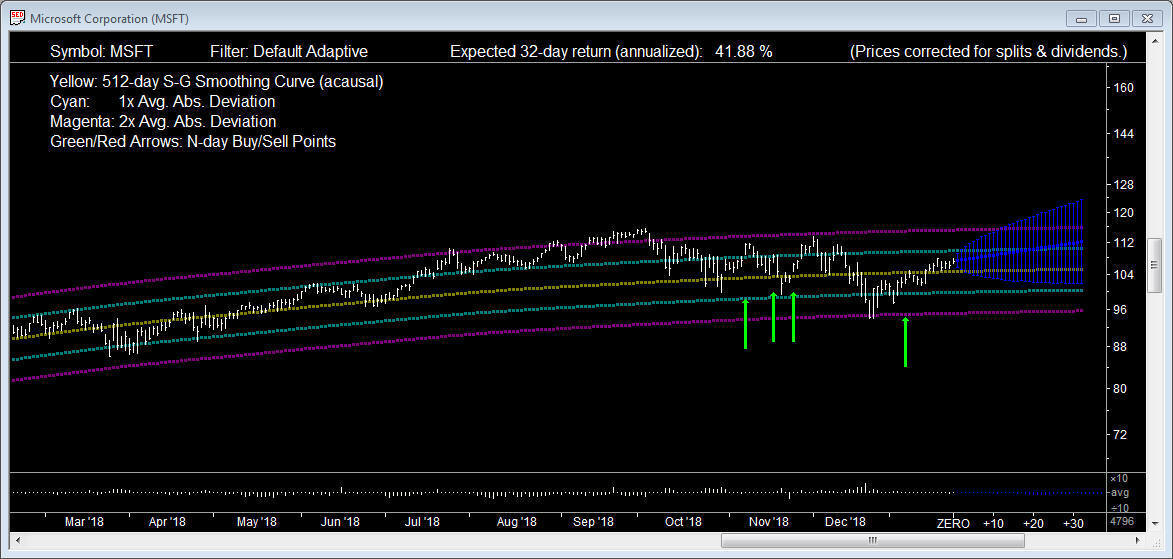Click the Dec '18 date label
This screenshot has height=559, width=1173.
[x=846, y=522]
